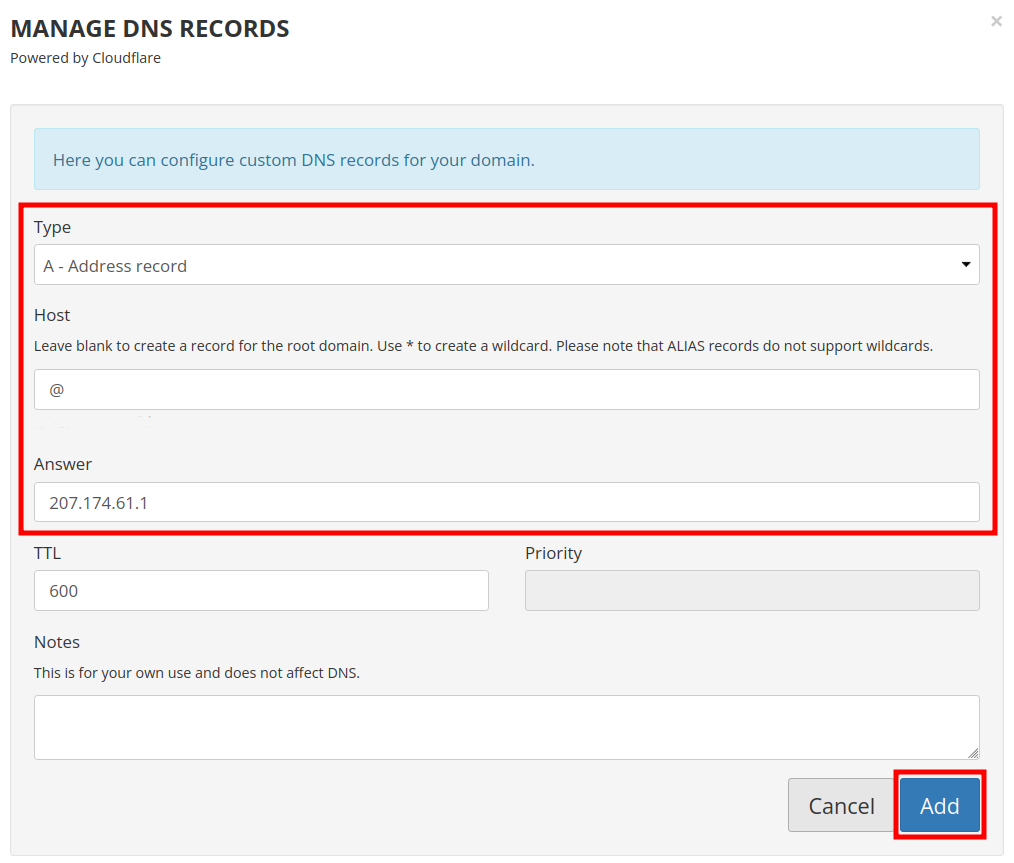Click the Notes field label
Viewport: 1014px width, 863px height.
[57, 642]
